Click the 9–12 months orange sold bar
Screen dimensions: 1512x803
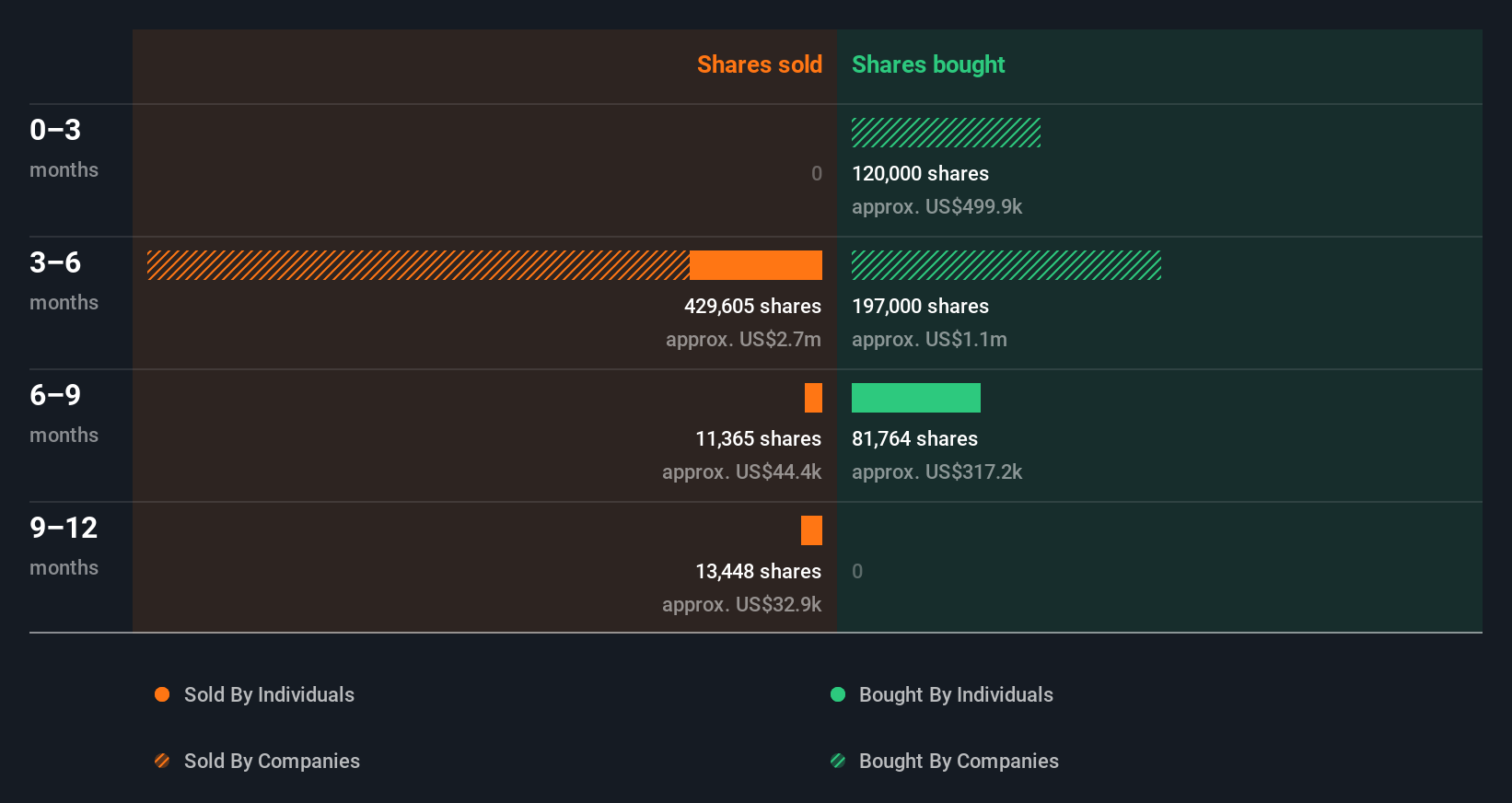pos(811,530)
